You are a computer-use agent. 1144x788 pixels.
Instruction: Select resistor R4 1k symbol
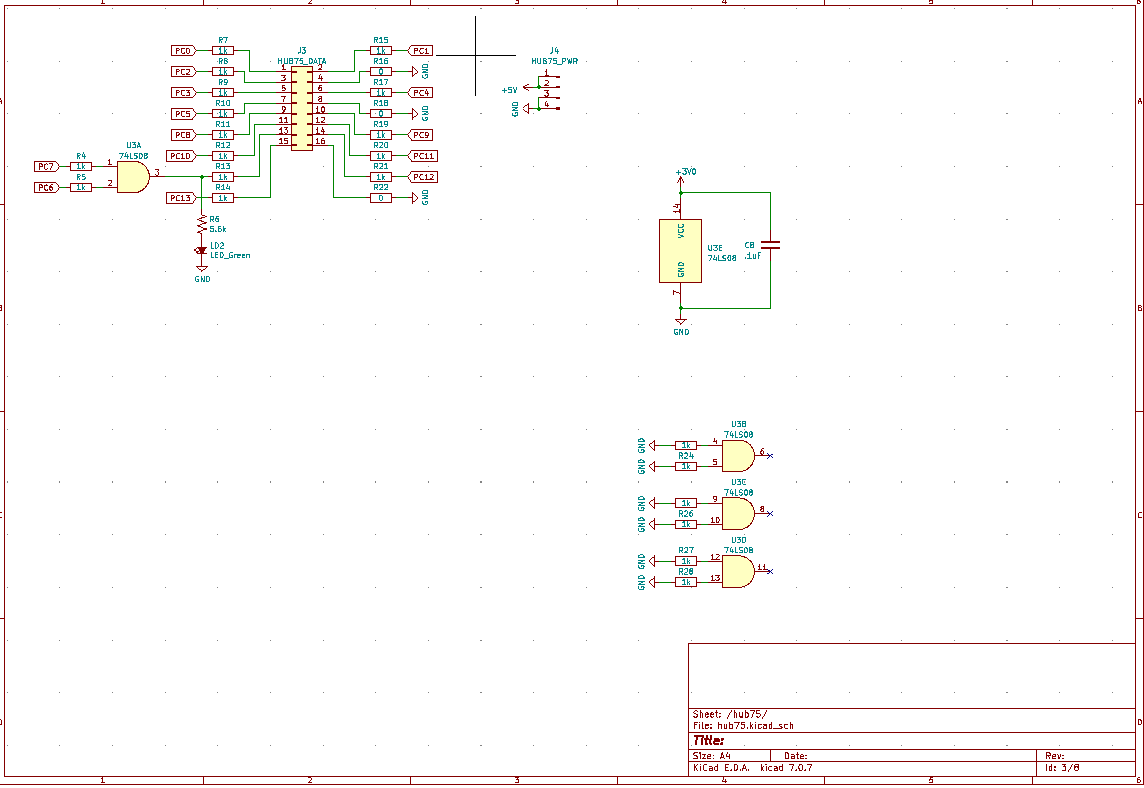click(x=81, y=167)
